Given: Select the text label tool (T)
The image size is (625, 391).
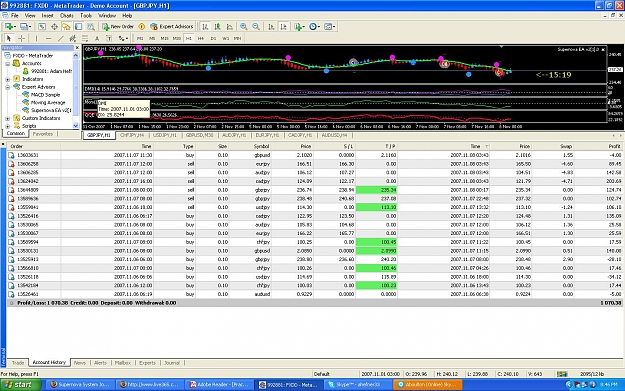Looking at the screenshot, I should 109,38.
